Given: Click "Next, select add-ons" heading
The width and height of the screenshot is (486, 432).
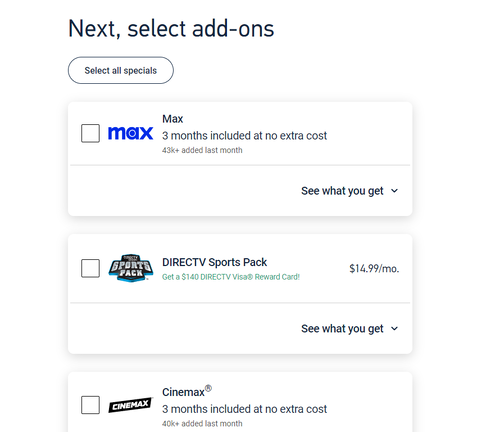Looking at the screenshot, I should click(x=171, y=29).
